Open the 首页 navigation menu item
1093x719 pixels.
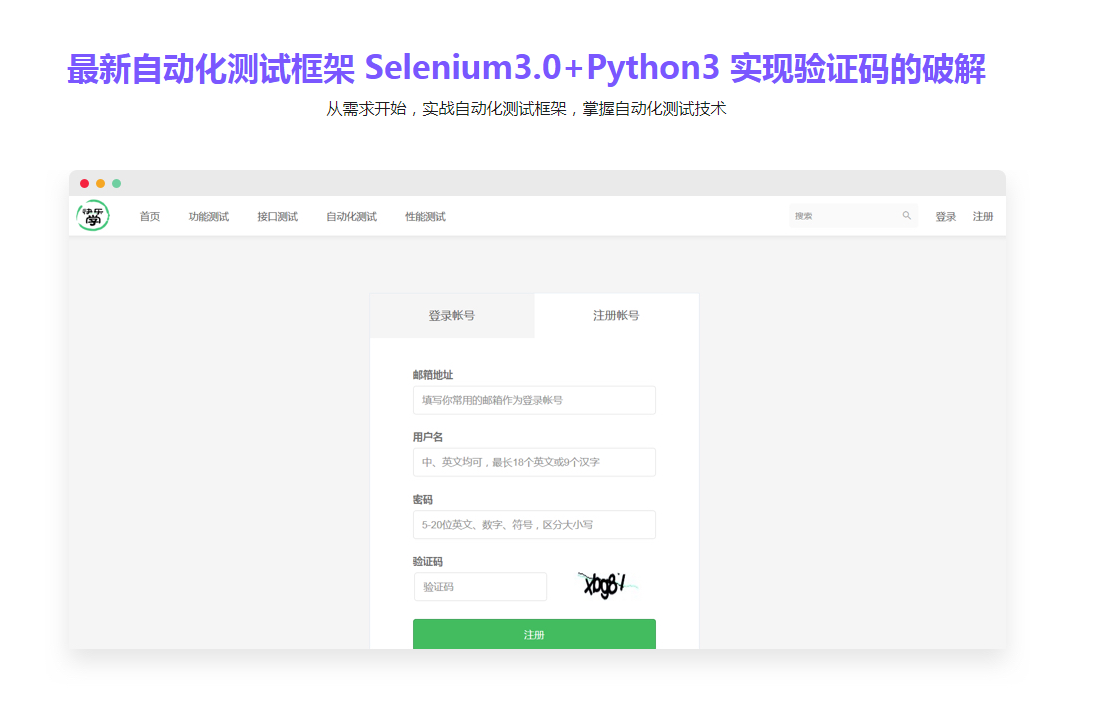[150, 216]
